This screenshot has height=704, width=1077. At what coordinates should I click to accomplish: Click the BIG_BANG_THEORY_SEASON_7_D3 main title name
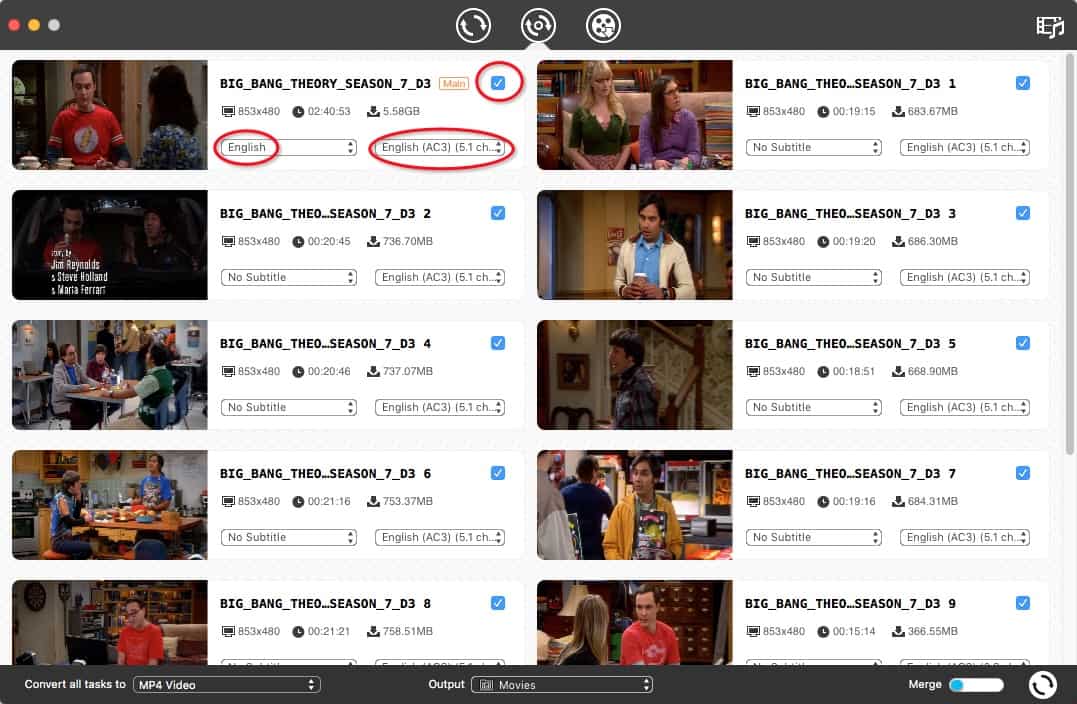[x=325, y=83]
